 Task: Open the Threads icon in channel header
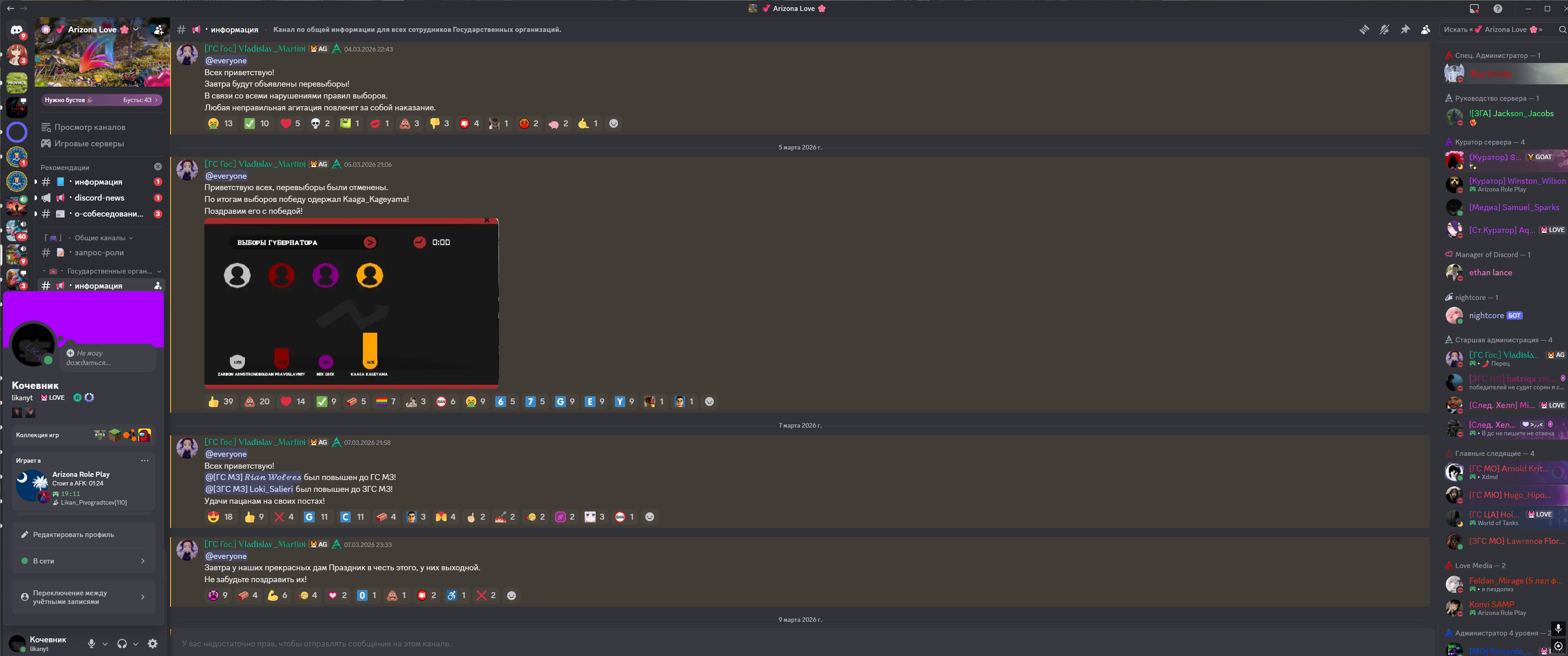tap(1364, 29)
